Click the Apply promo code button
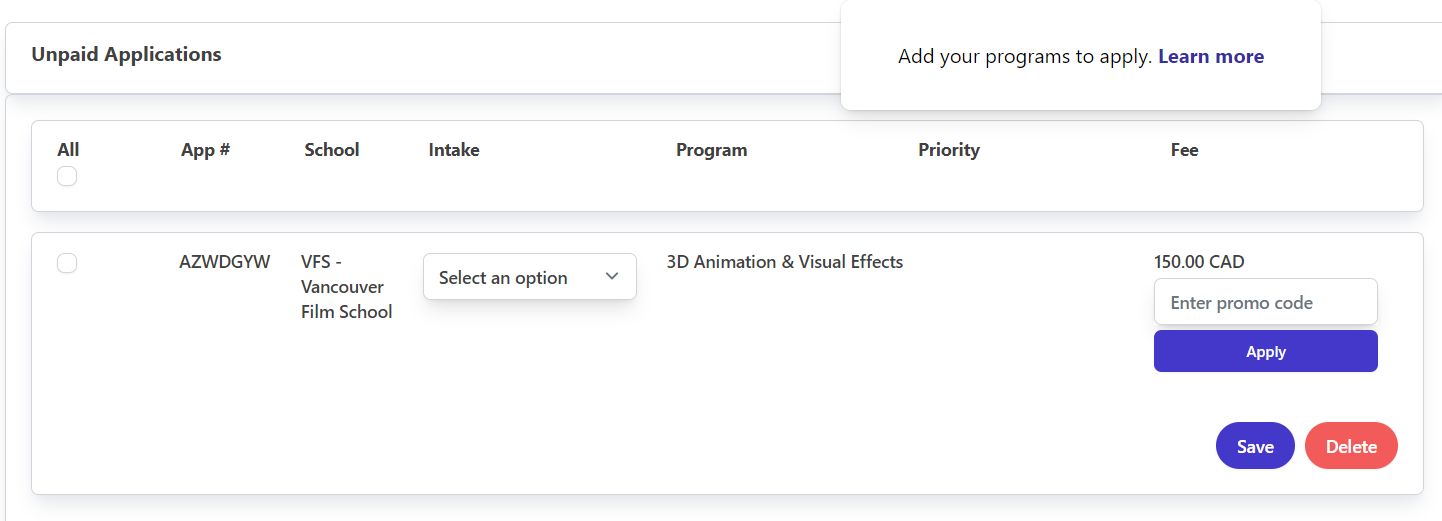This screenshot has width=1442, height=521. coord(1266,351)
